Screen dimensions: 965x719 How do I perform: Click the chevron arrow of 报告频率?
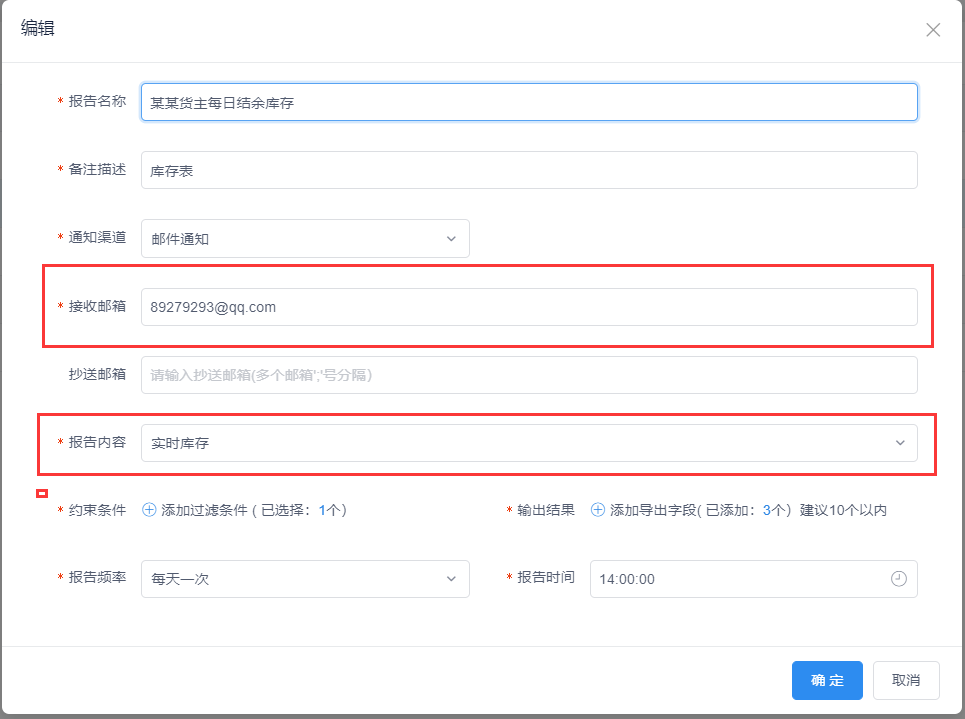point(451,579)
